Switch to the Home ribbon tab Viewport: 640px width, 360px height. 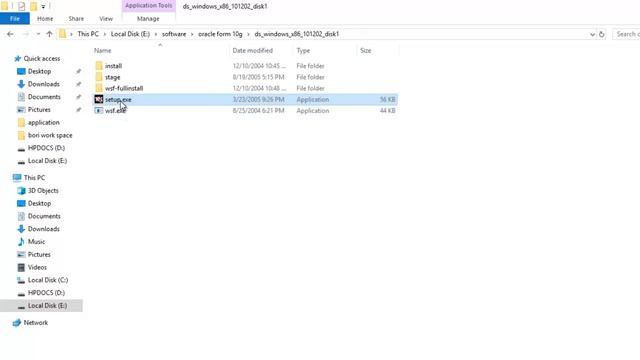45,19
